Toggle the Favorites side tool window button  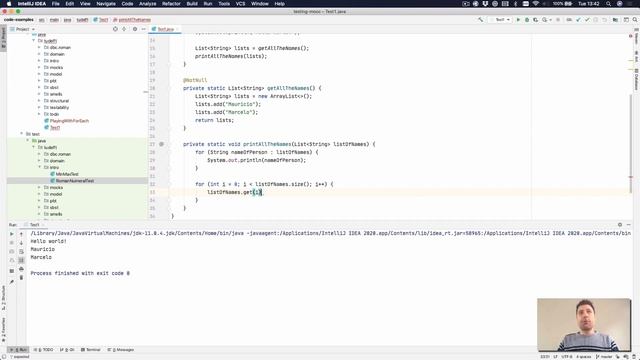point(3,329)
